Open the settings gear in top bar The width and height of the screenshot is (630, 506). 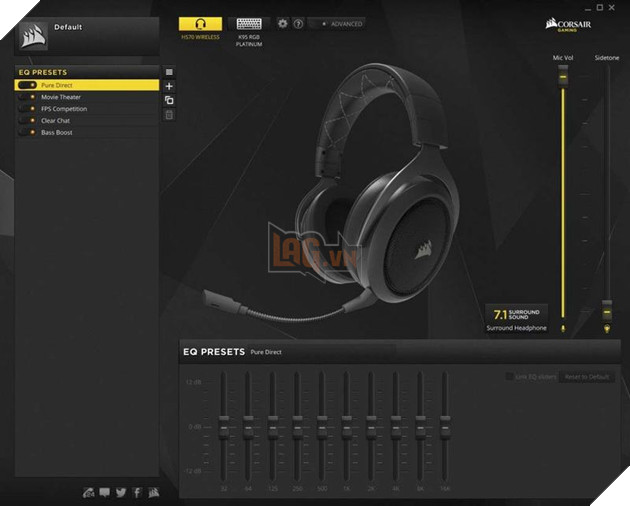tap(282, 24)
